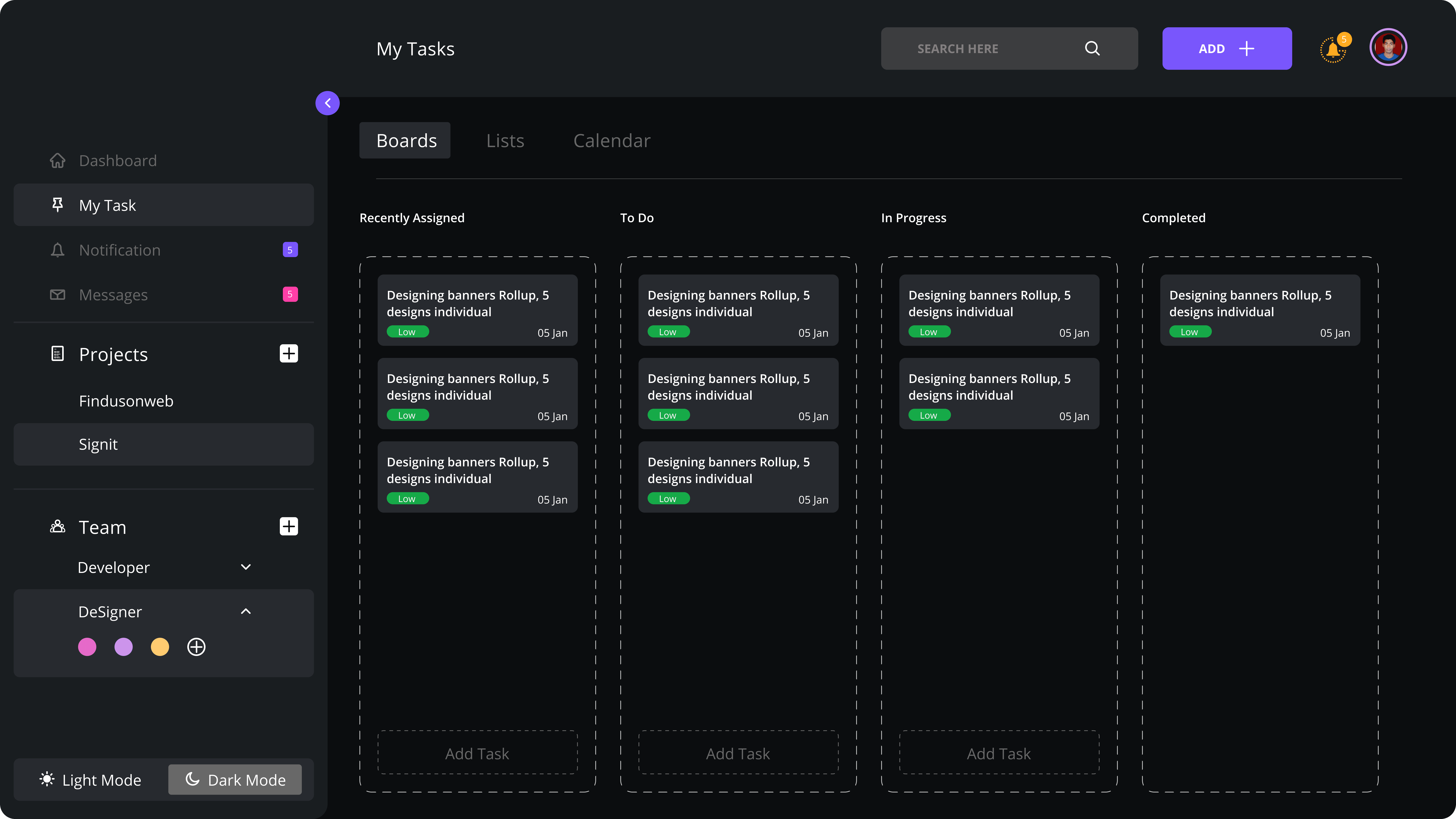
Task: Open Dashboard via the home icon
Action: point(58,161)
